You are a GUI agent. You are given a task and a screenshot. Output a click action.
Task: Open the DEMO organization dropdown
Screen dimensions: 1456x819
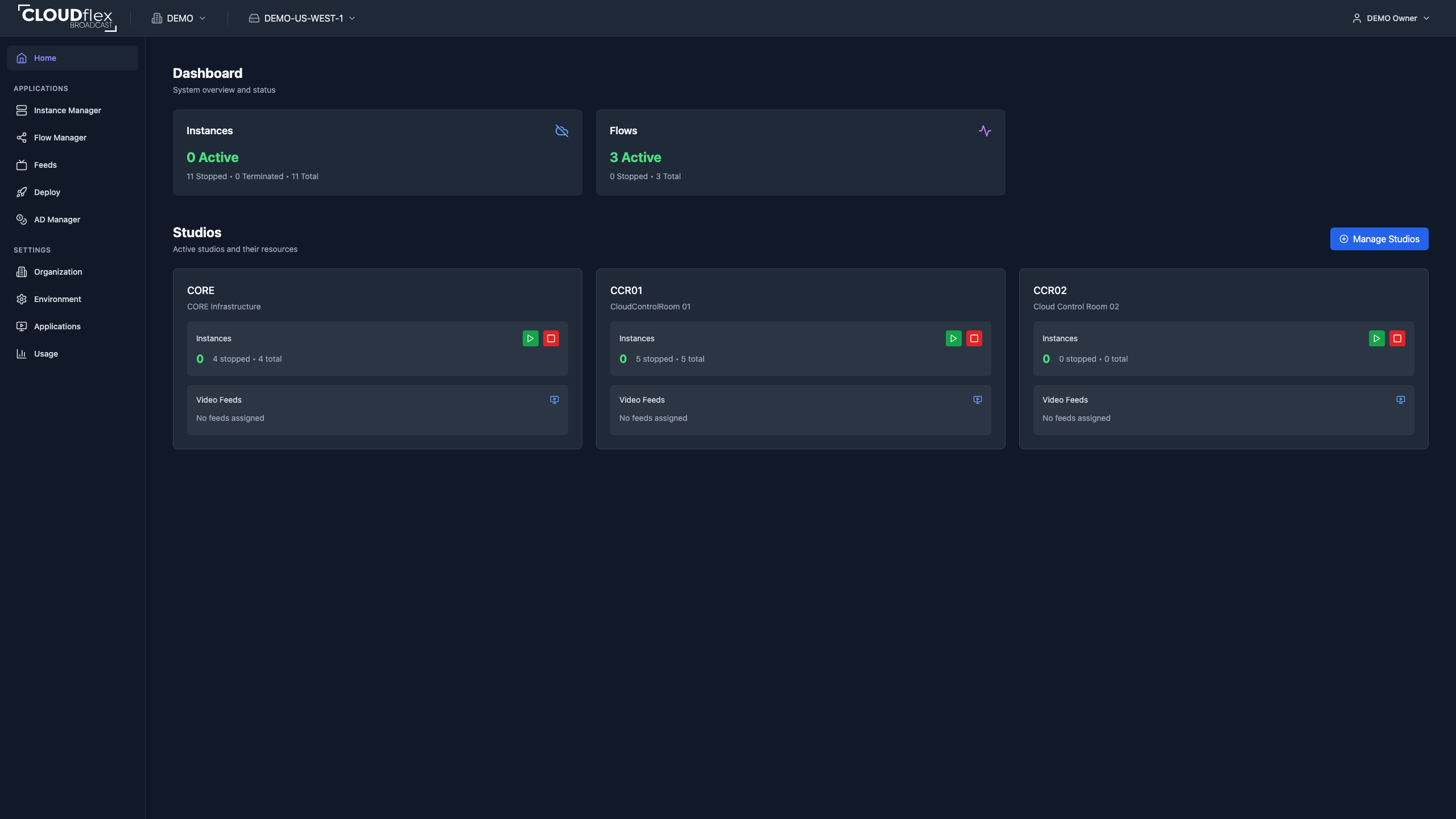pyautogui.click(x=179, y=18)
